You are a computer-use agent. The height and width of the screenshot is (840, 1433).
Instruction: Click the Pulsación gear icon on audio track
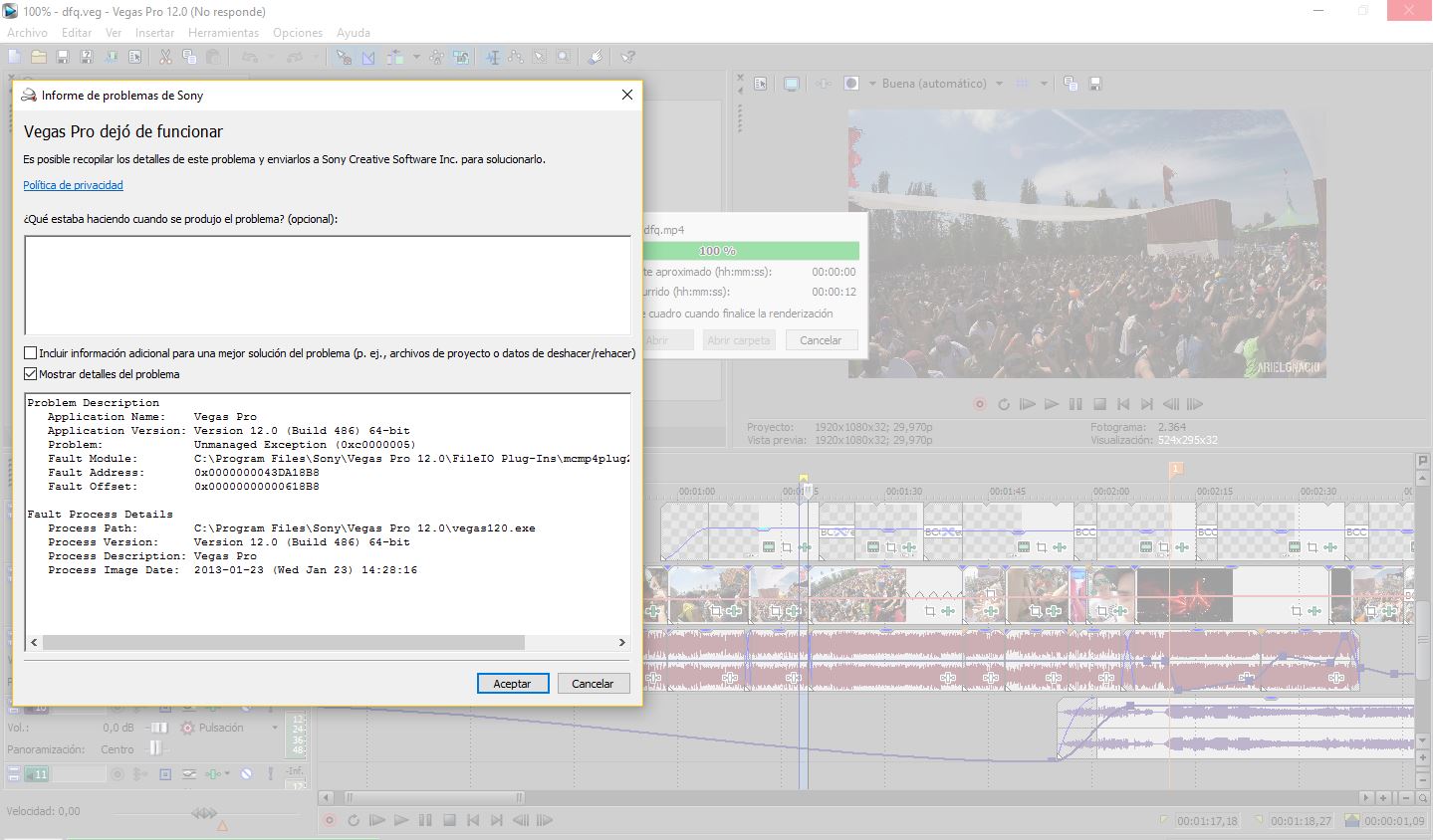click(187, 728)
